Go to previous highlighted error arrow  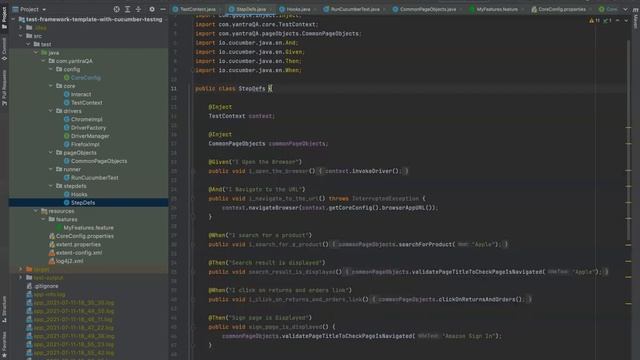click(x=617, y=20)
